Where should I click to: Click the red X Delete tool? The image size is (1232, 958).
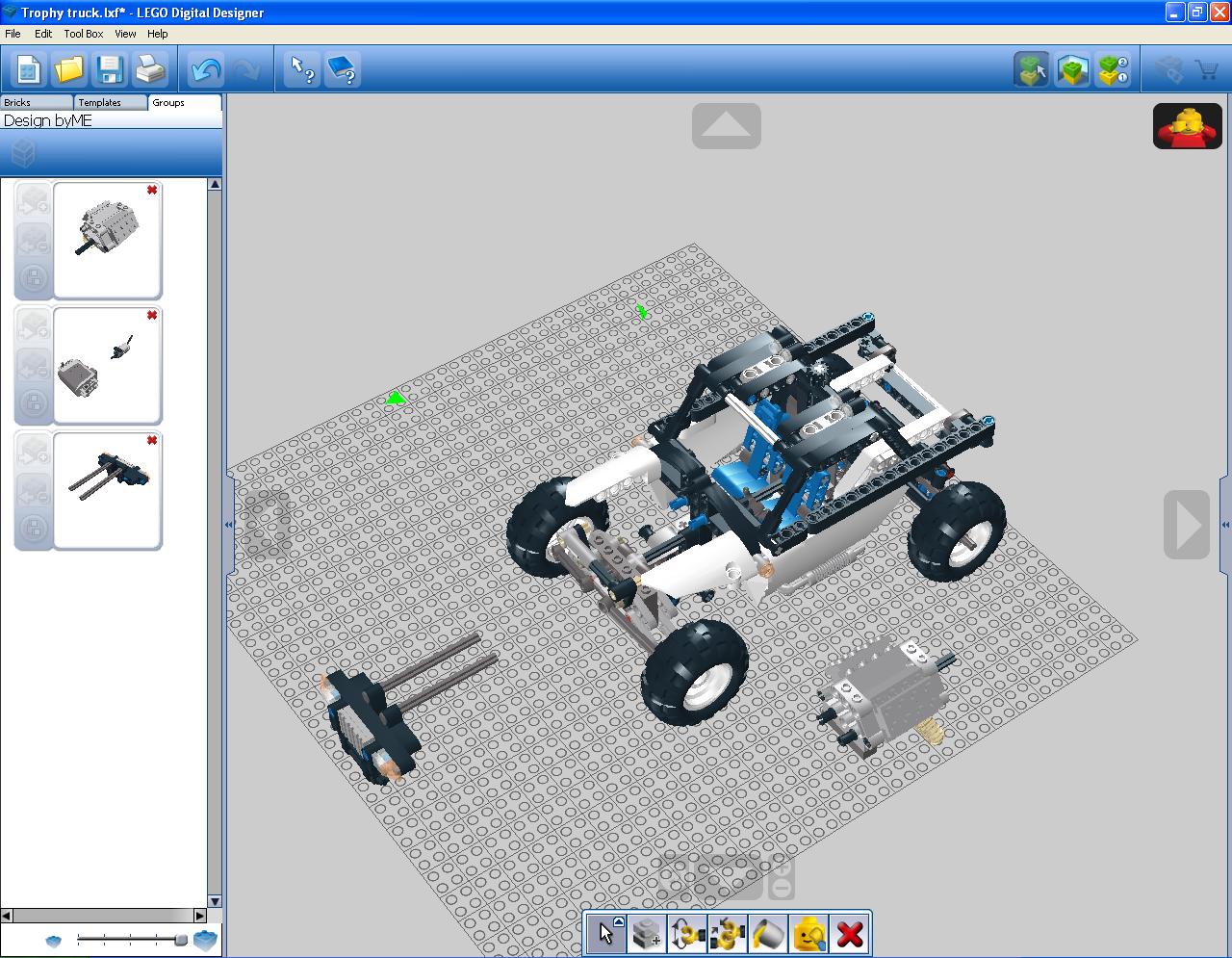tap(849, 934)
